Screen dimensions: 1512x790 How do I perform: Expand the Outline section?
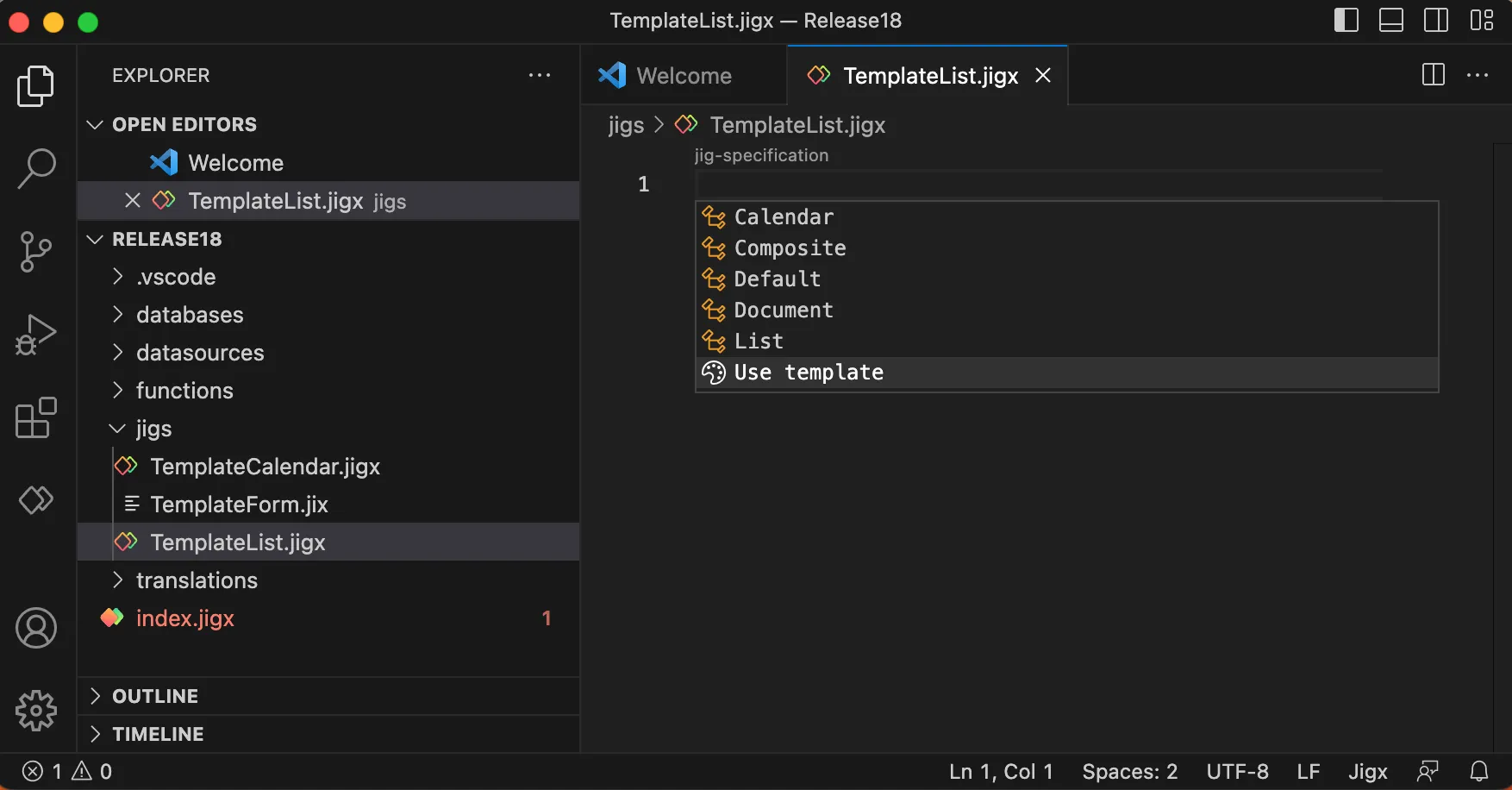(x=328, y=696)
